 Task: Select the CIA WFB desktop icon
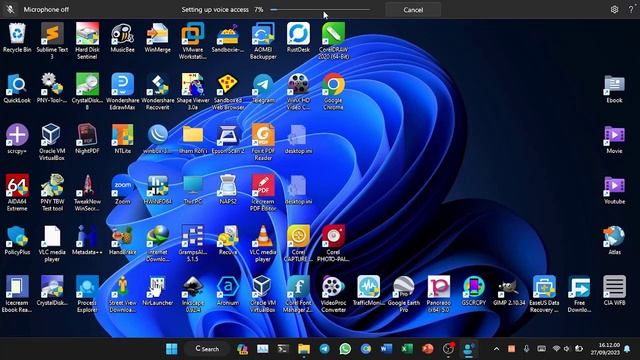[x=614, y=291]
